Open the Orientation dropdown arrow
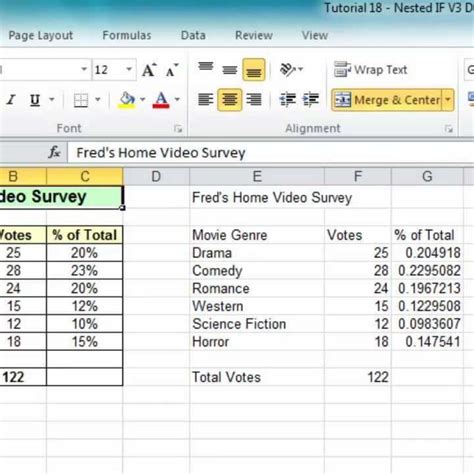Image resolution: width=474 pixels, height=474 pixels. pos(300,69)
